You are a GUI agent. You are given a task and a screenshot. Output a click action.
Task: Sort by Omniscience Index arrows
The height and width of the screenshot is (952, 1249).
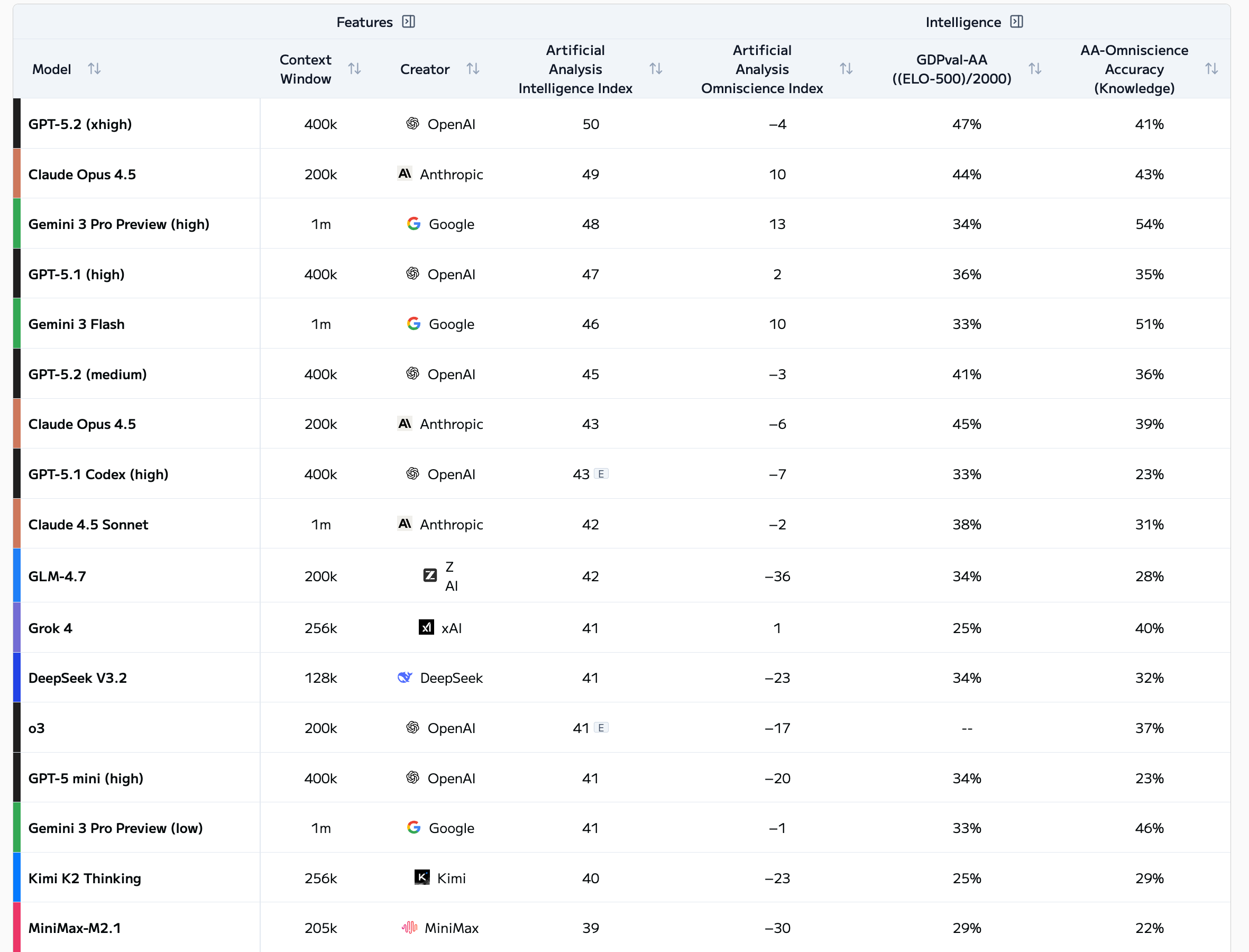pyautogui.click(x=846, y=69)
